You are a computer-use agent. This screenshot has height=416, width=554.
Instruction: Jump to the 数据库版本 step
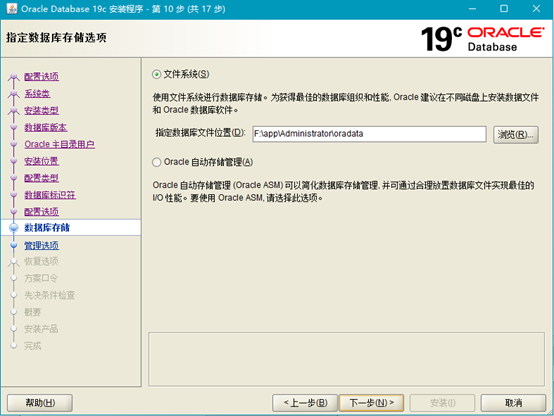[x=46, y=127]
